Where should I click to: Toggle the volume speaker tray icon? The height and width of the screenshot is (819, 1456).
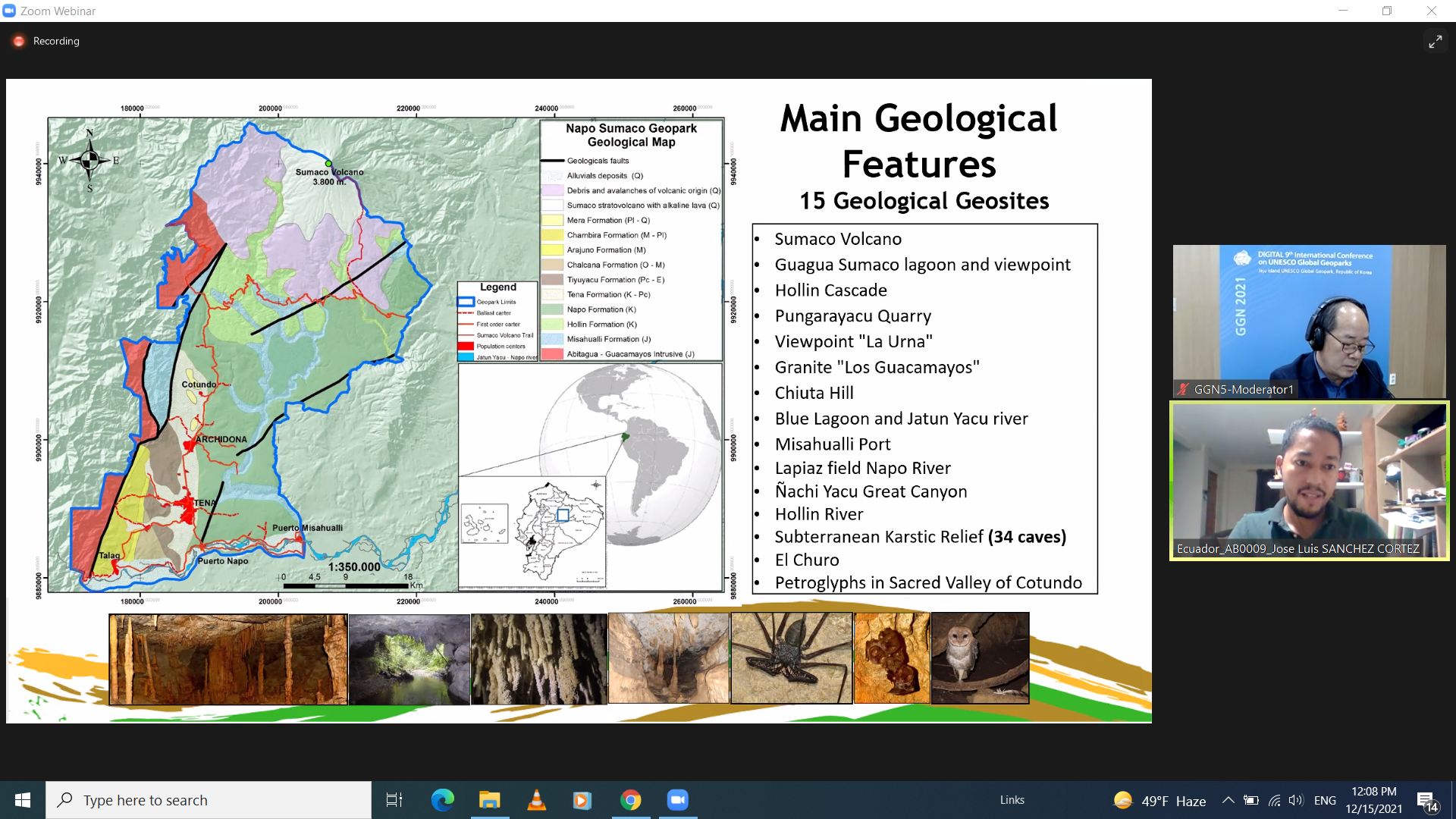pyautogui.click(x=1295, y=801)
